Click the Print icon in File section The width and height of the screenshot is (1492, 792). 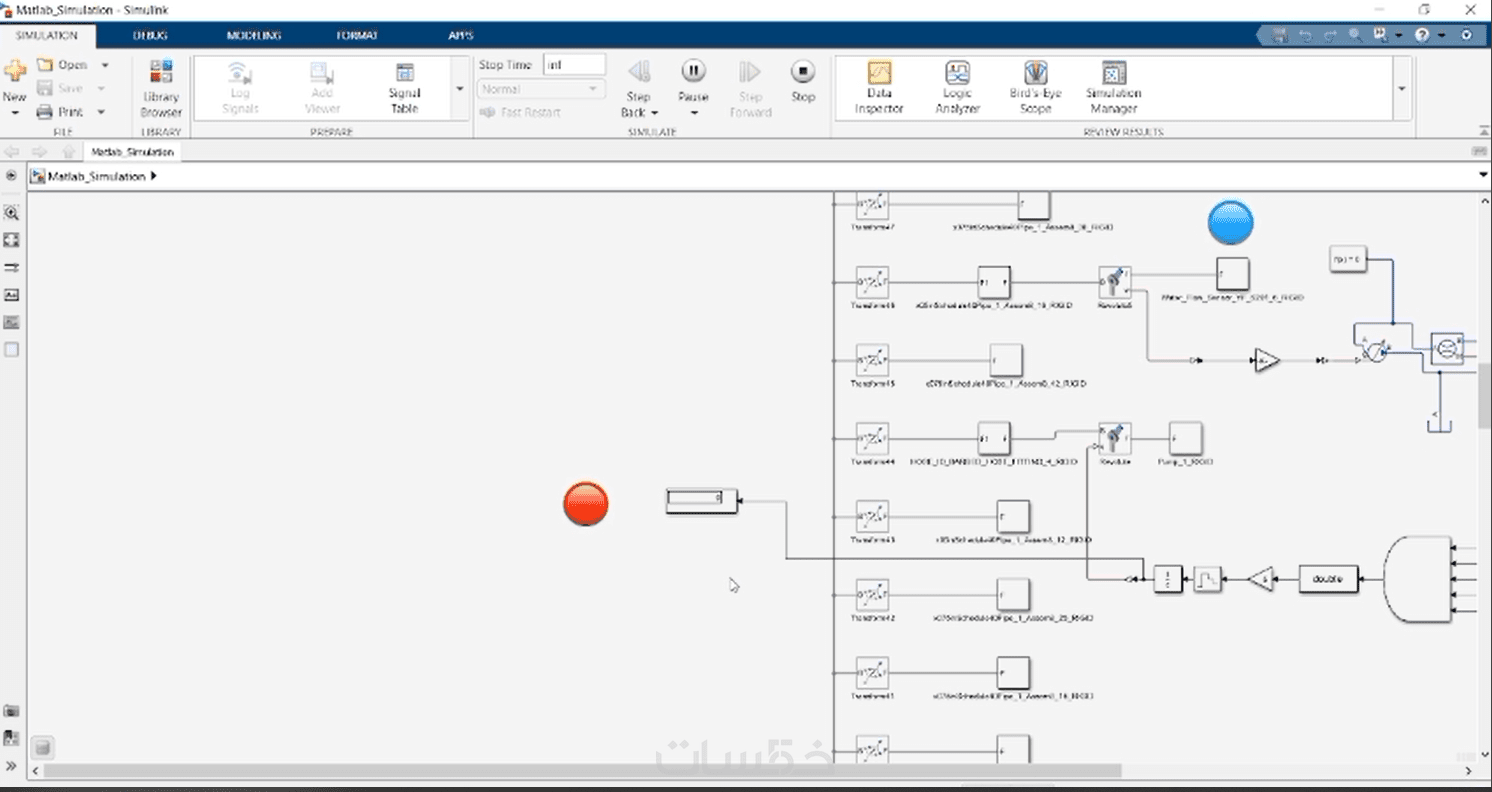[44, 112]
